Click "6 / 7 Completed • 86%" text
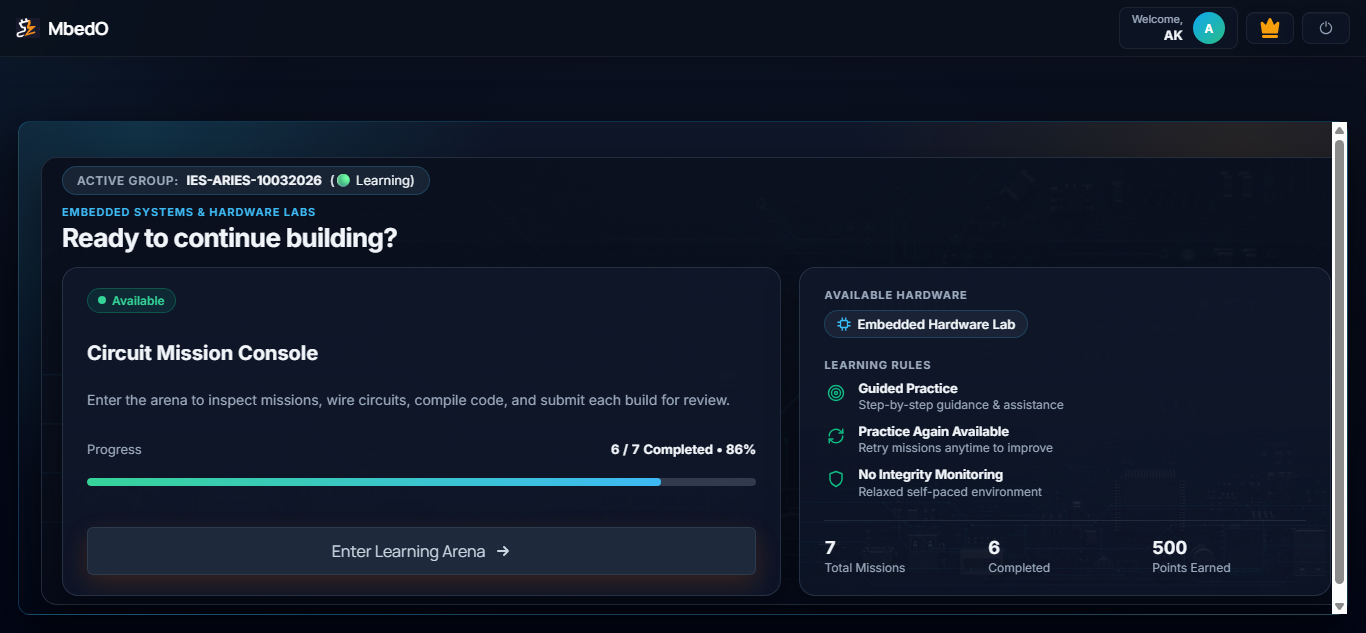 tap(683, 449)
